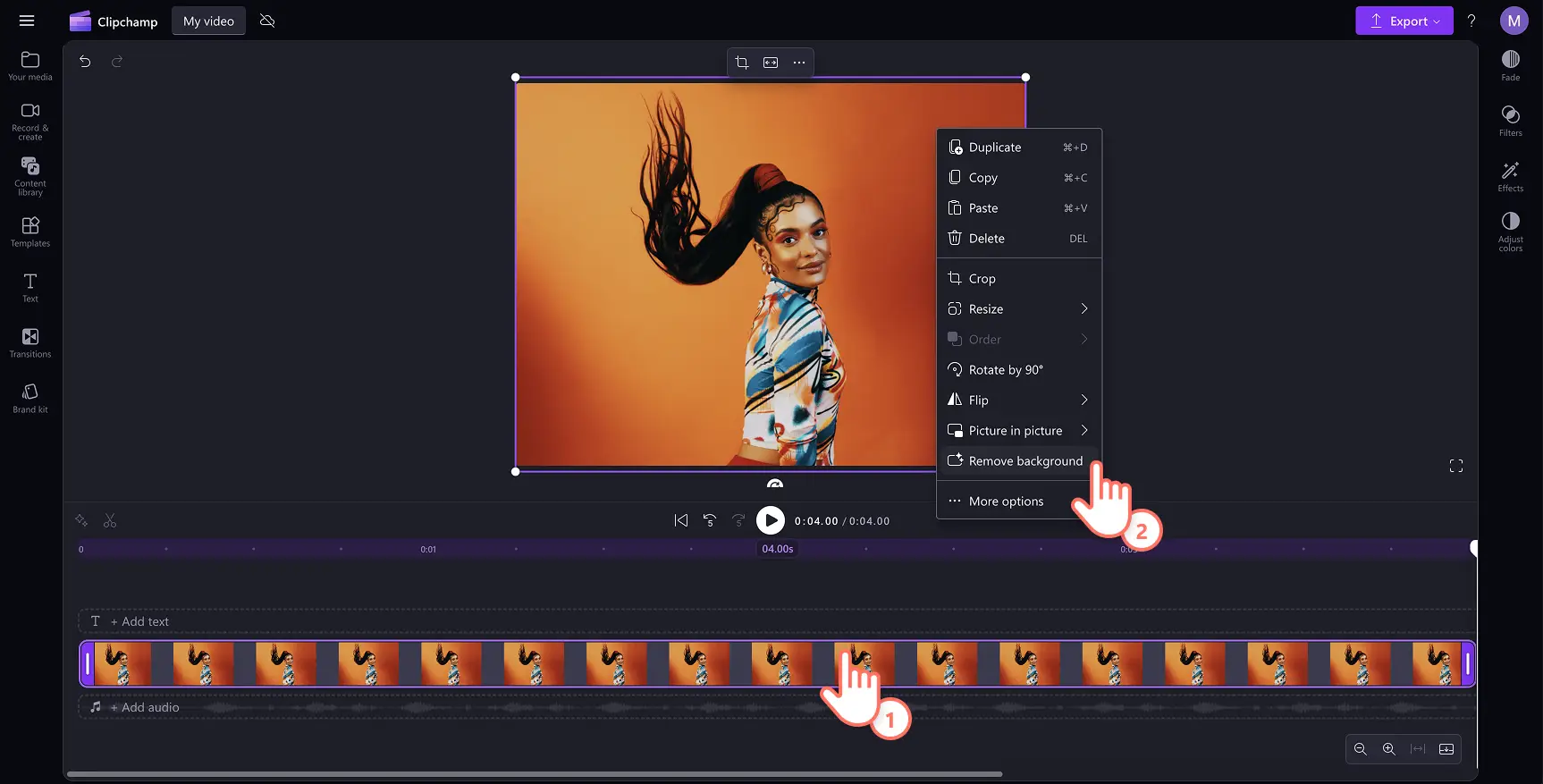Click the horizontal timeline scrollbar
The image size is (1543, 784).
point(535,774)
